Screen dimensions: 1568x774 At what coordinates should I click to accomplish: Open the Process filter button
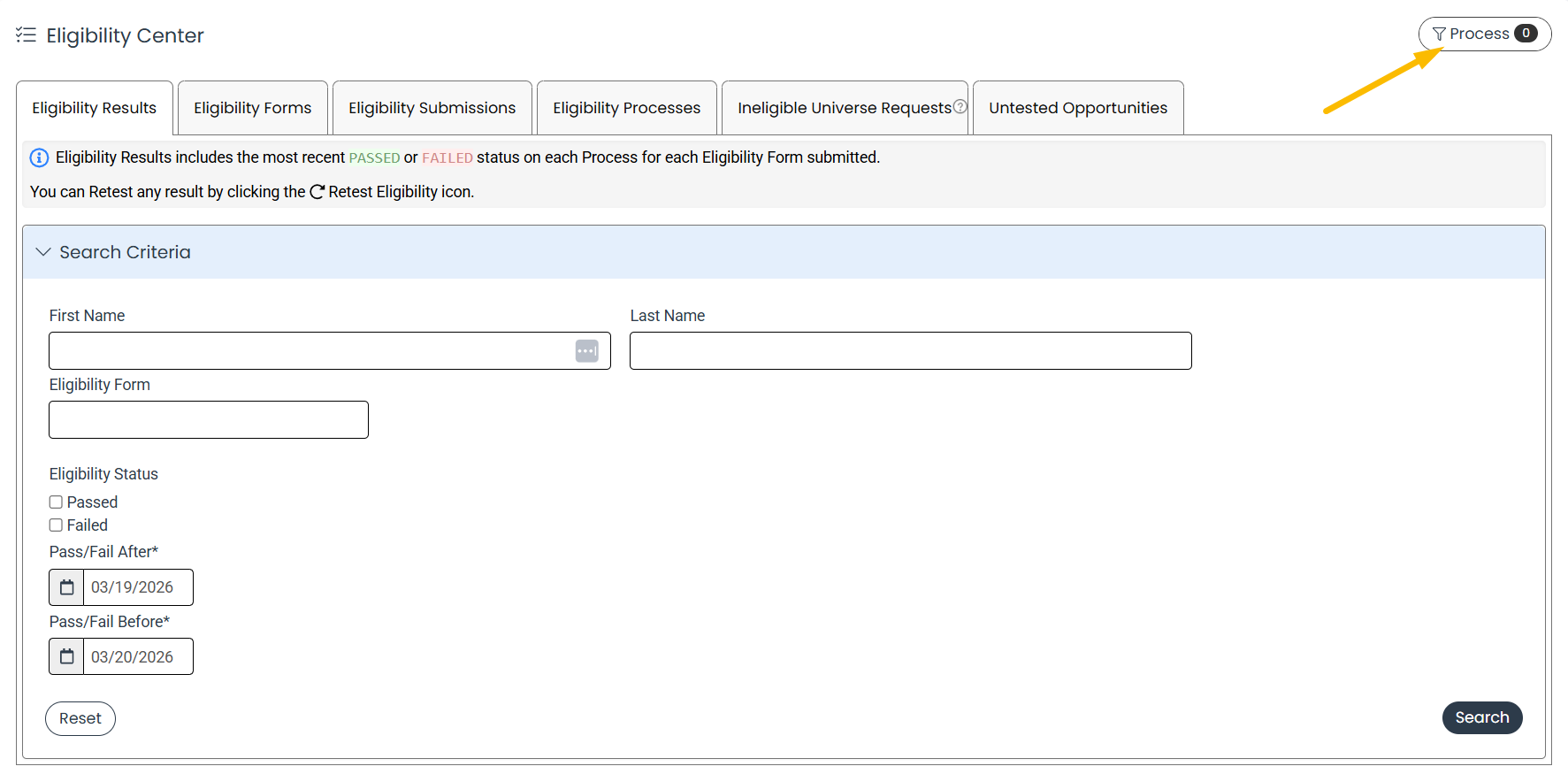point(1485,34)
